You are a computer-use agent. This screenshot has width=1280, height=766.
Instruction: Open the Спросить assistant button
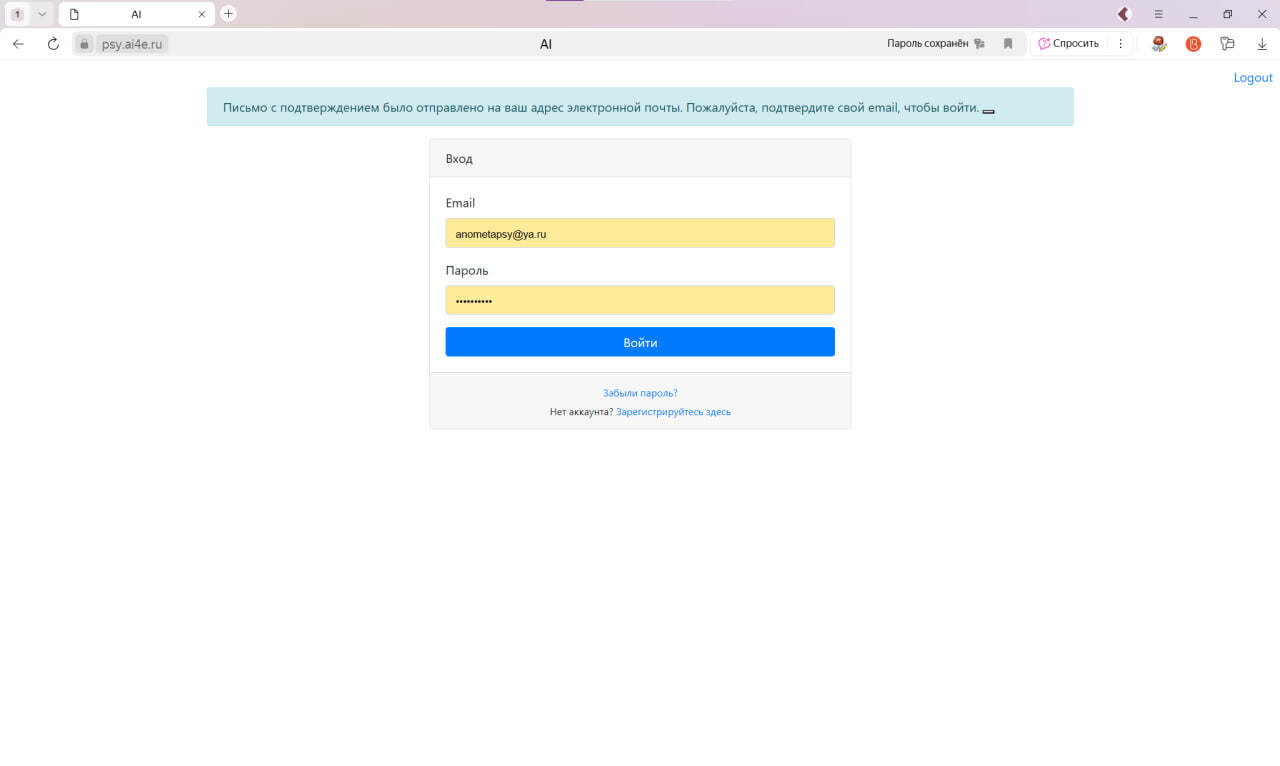[x=1068, y=44]
